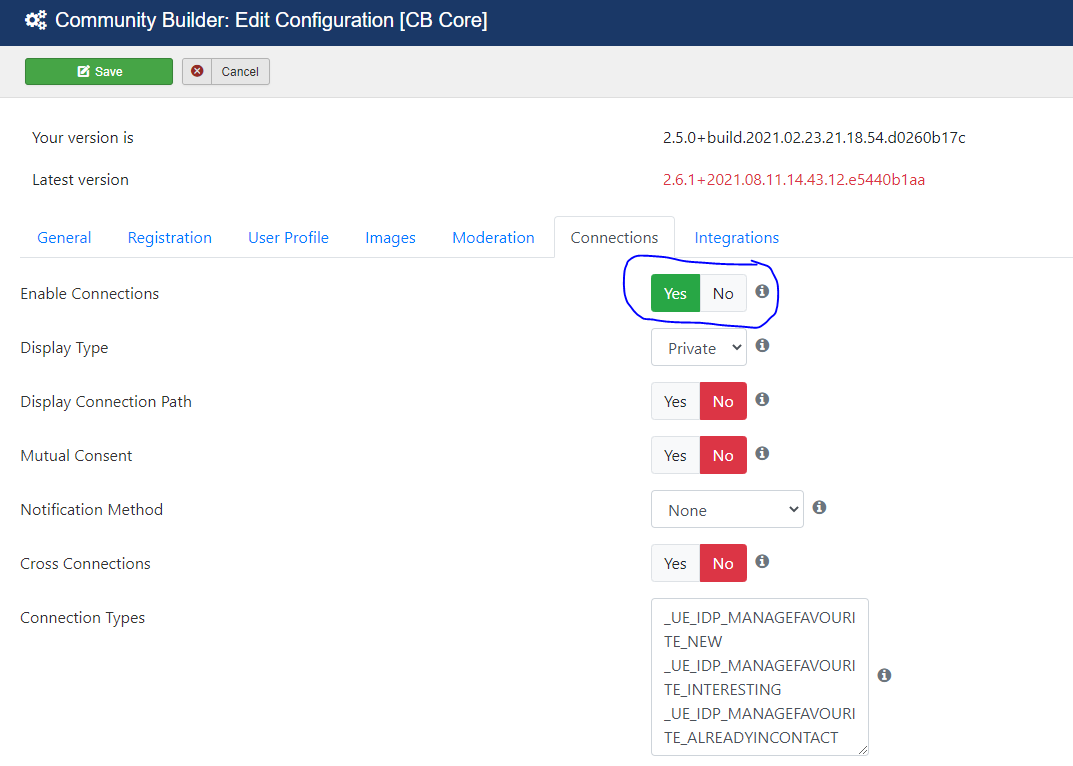Click the Latest version label
The height and width of the screenshot is (766, 1073).
point(80,179)
